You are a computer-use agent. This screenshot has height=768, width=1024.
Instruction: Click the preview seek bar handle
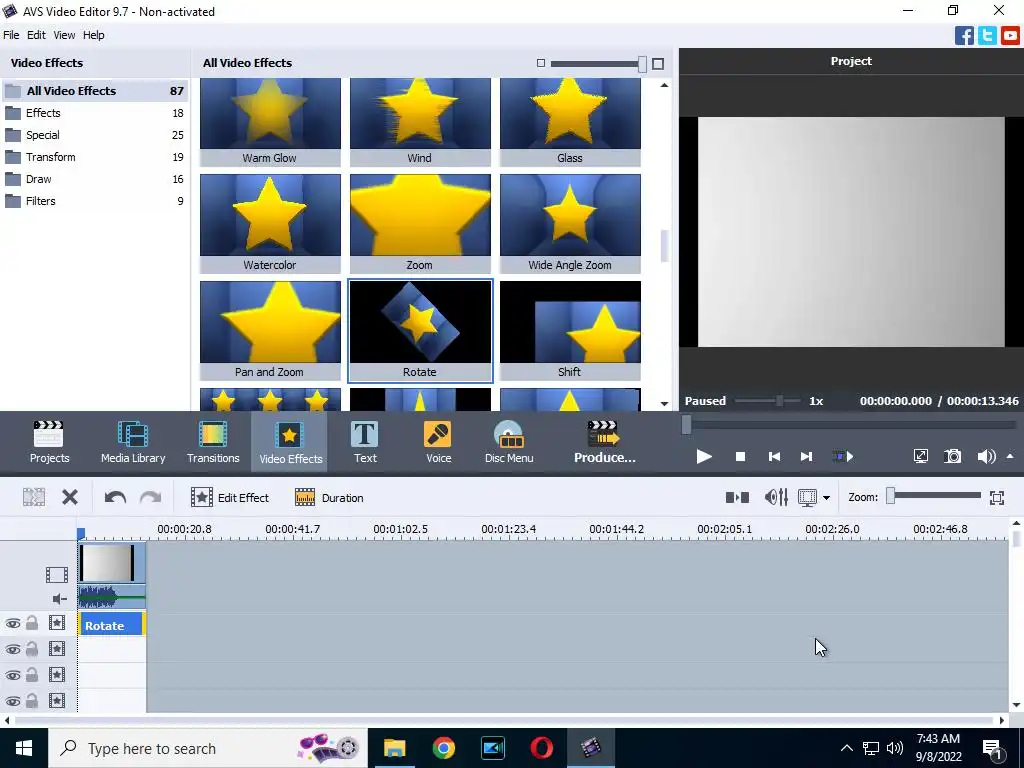pos(686,424)
